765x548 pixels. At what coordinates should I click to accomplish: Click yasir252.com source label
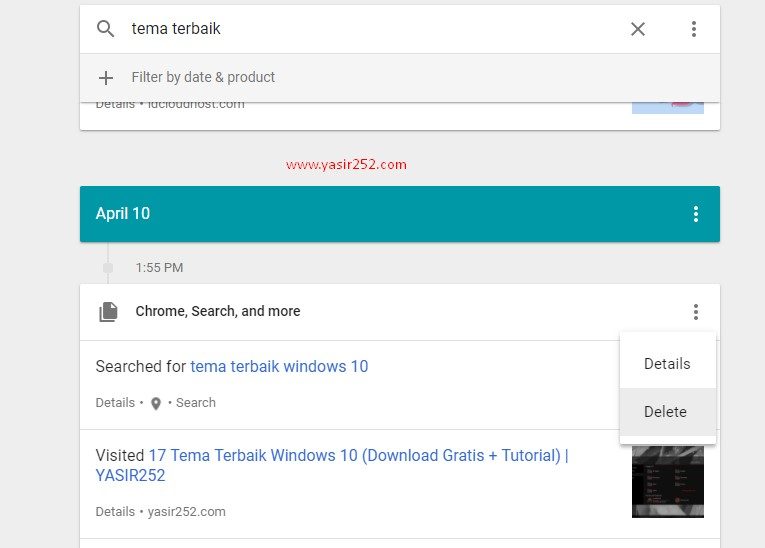pyautogui.click(x=186, y=511)
